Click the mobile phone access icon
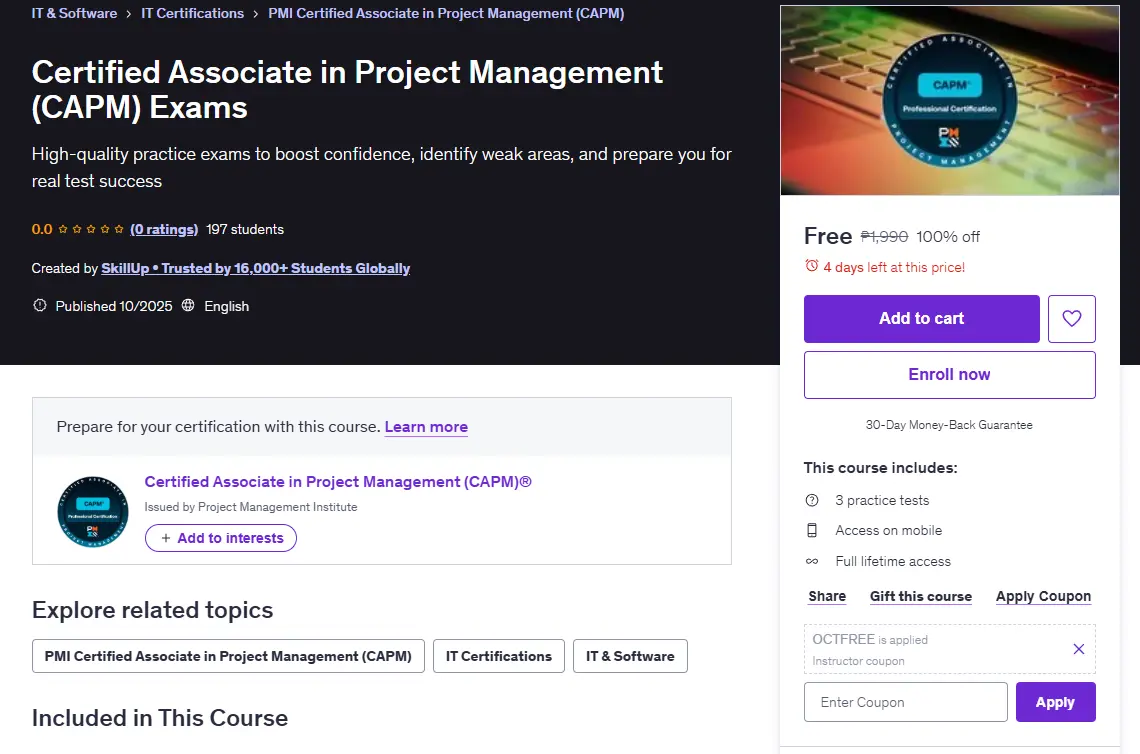 [812, 531]
